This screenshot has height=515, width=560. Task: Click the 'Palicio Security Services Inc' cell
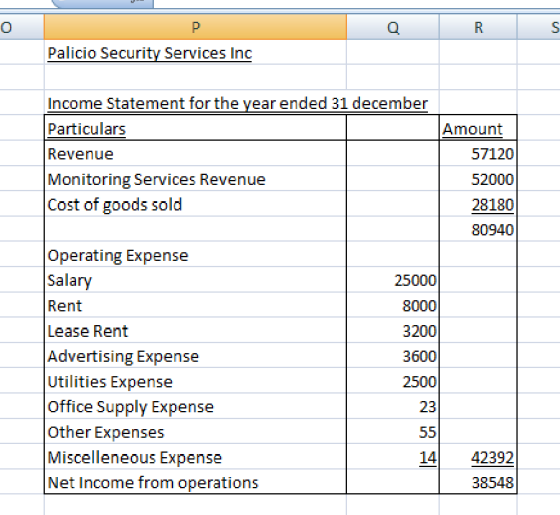(x=195, y=52)
